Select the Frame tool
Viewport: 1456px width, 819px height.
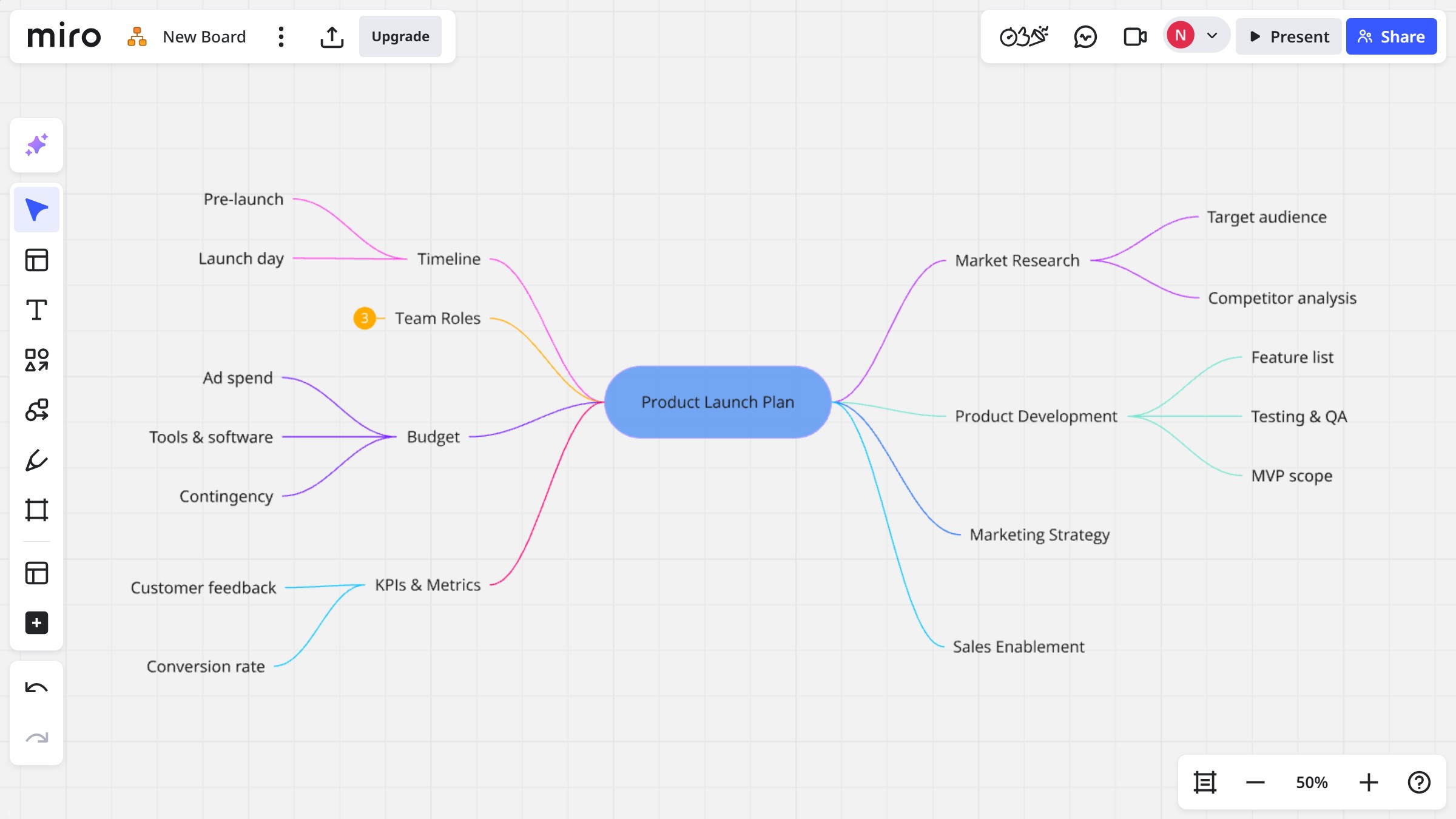click(x=36, y=509)
